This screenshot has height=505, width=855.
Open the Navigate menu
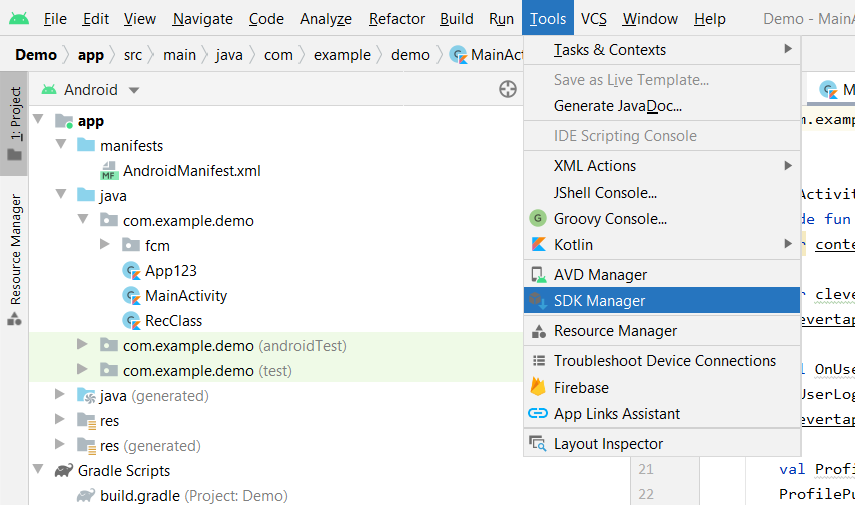pos(203,19)
